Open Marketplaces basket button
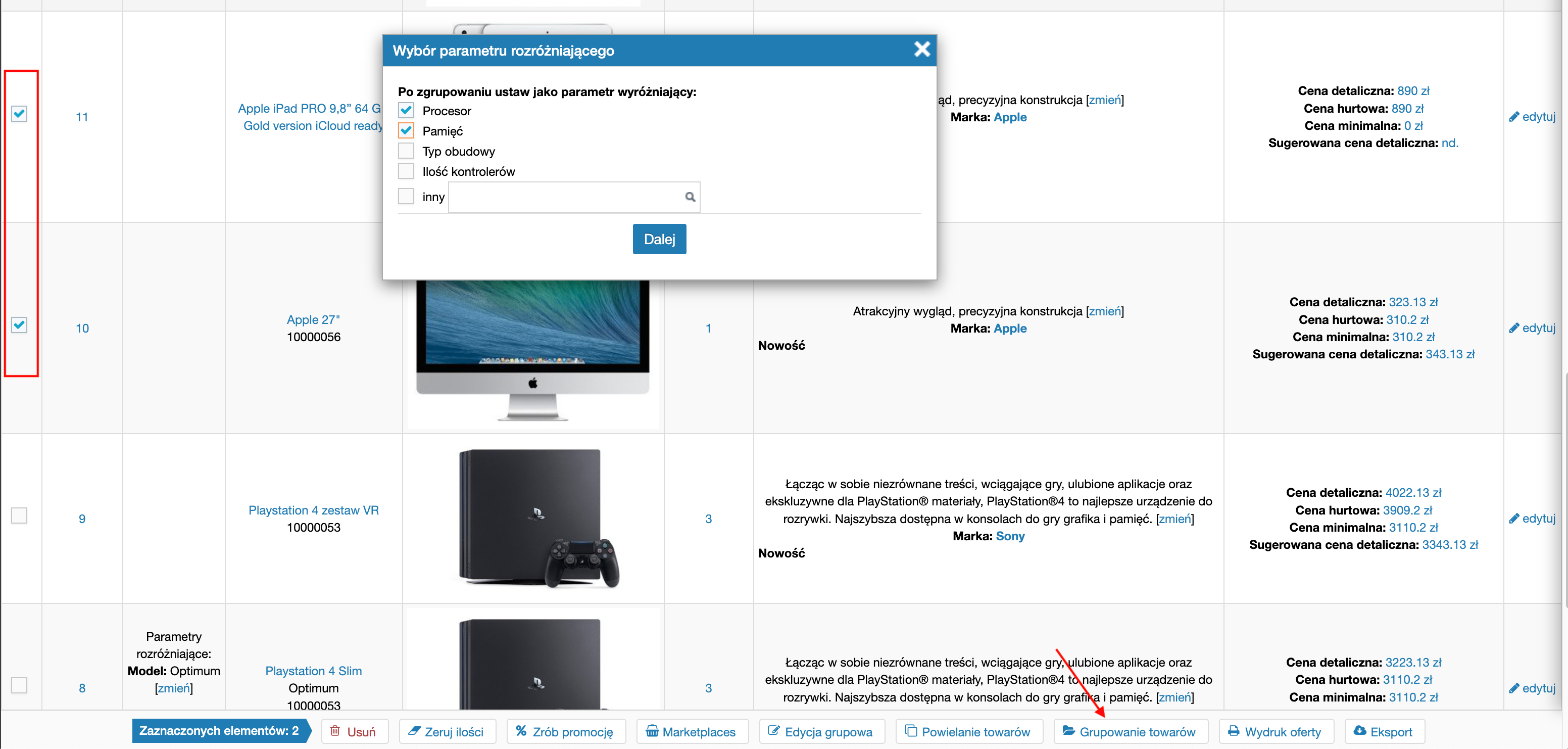Screen dimensions: 1568x749 pos(692,731)
